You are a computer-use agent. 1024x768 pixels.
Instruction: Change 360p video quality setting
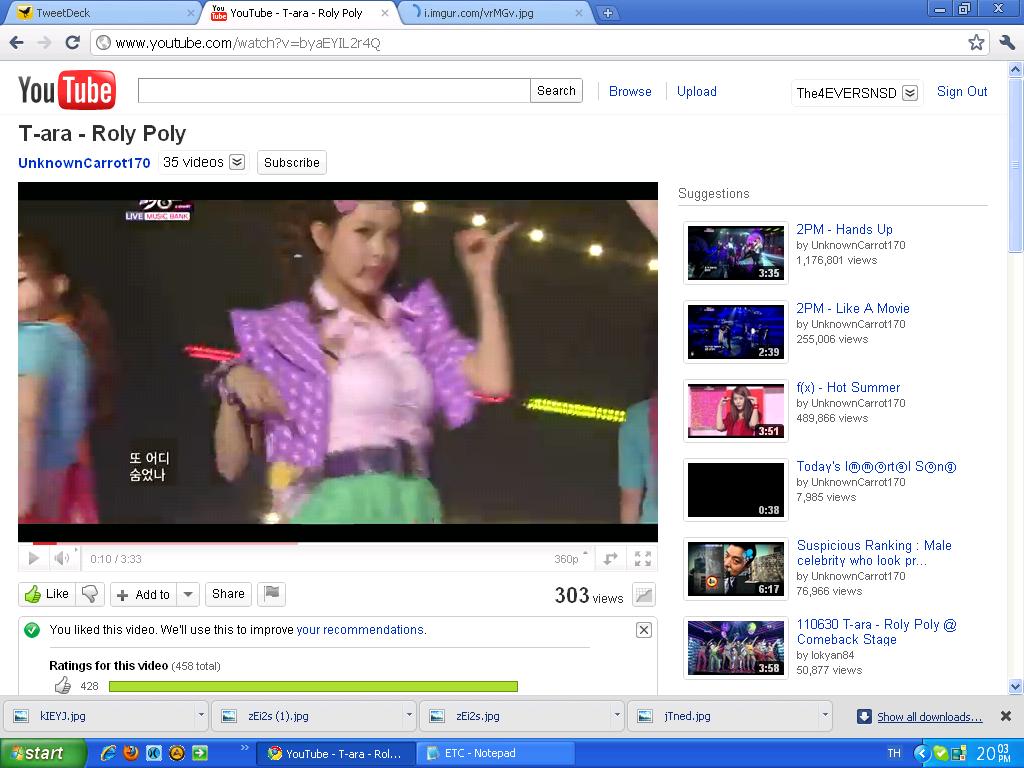coord(570,559)
